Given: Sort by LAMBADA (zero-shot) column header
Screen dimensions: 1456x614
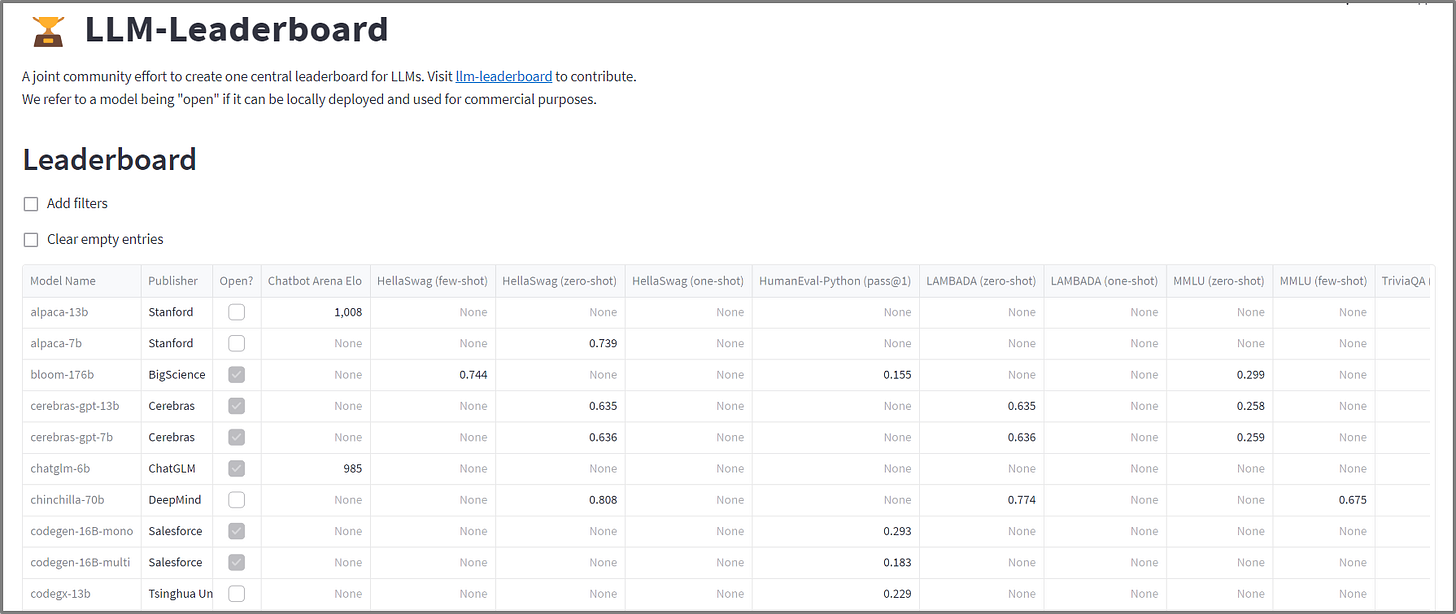Looking at the screenshot, I should (981, 281).
